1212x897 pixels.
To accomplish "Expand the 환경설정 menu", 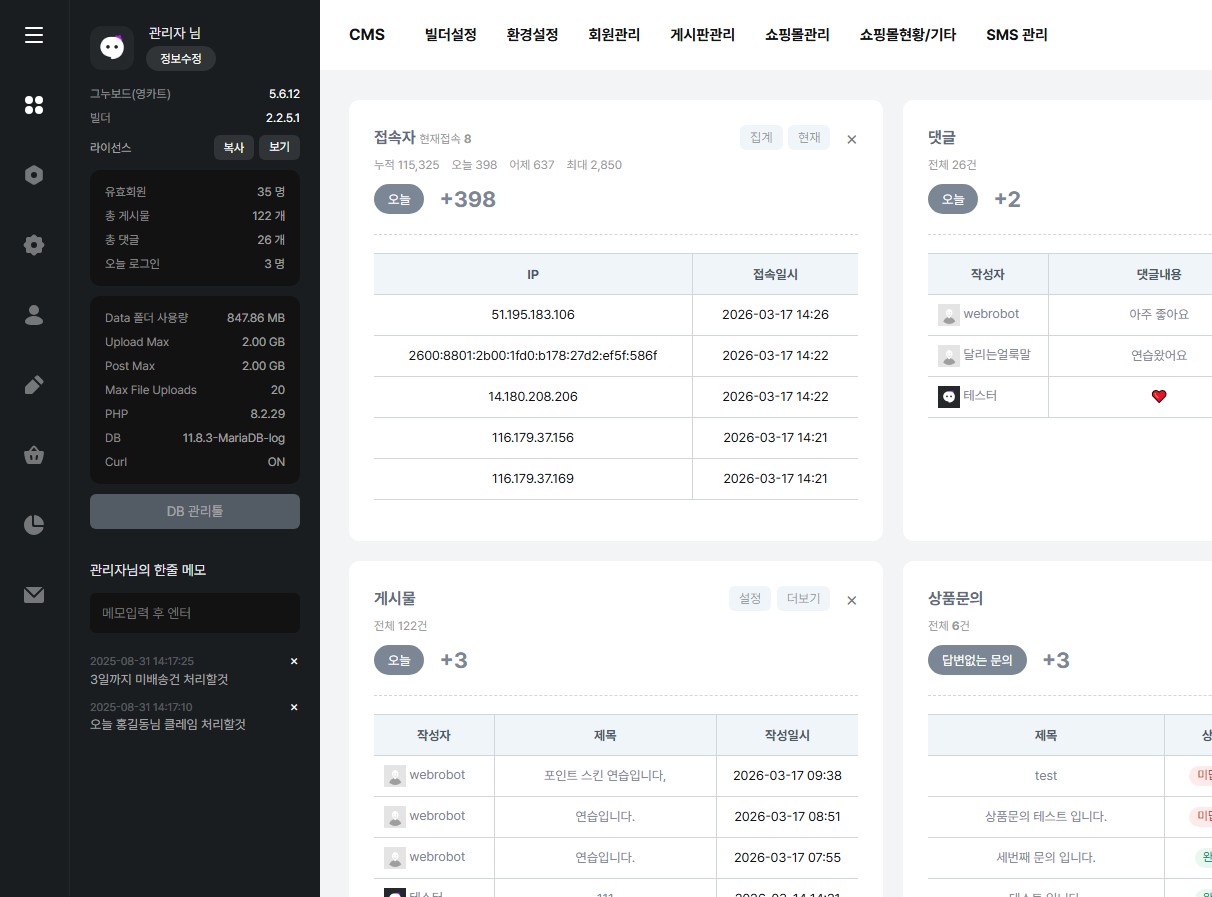I will point(532,35).
